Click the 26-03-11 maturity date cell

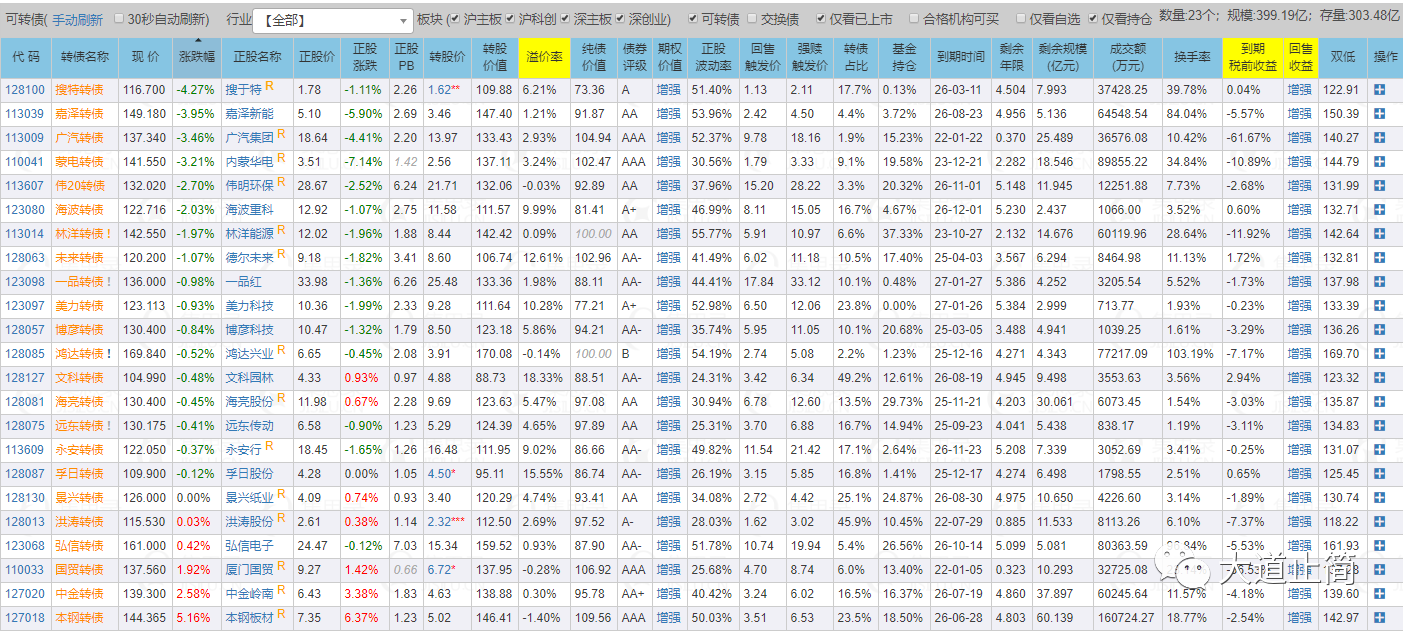tap(960, 90)
